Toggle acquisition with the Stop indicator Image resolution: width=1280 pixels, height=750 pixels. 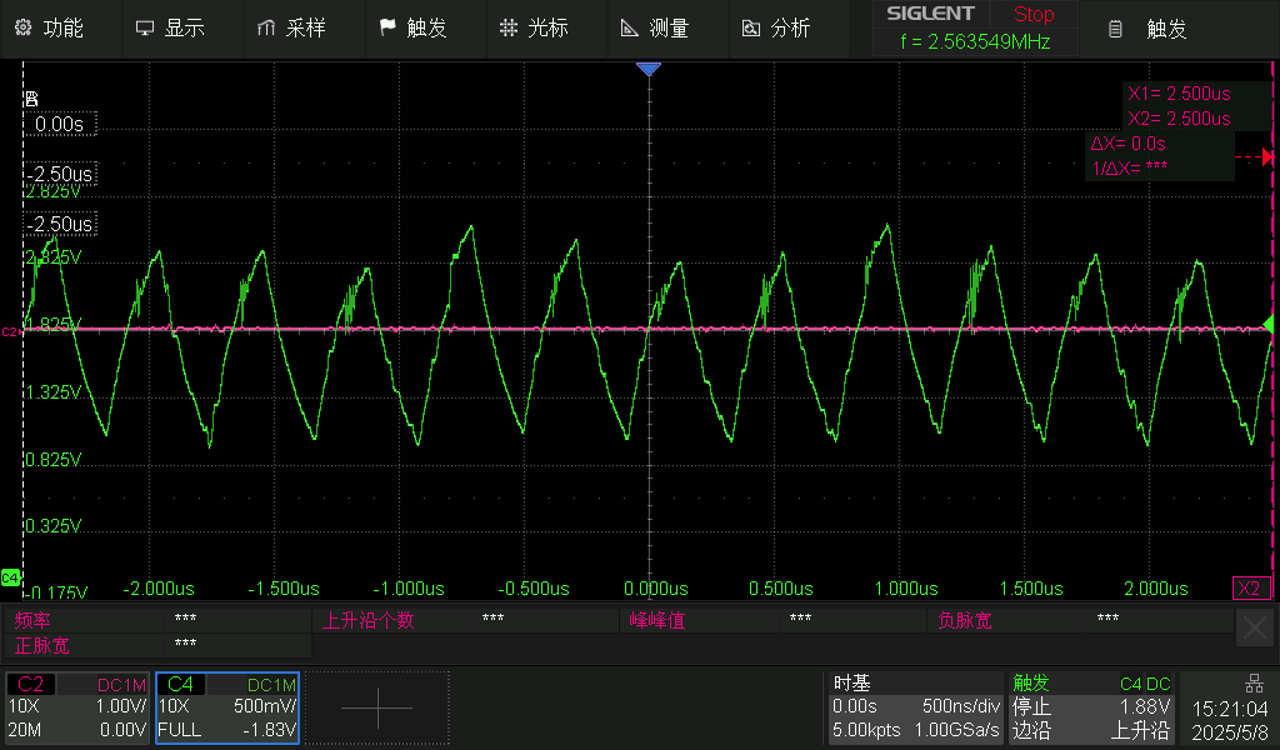pyautogui.click(x=1033, y=14)
